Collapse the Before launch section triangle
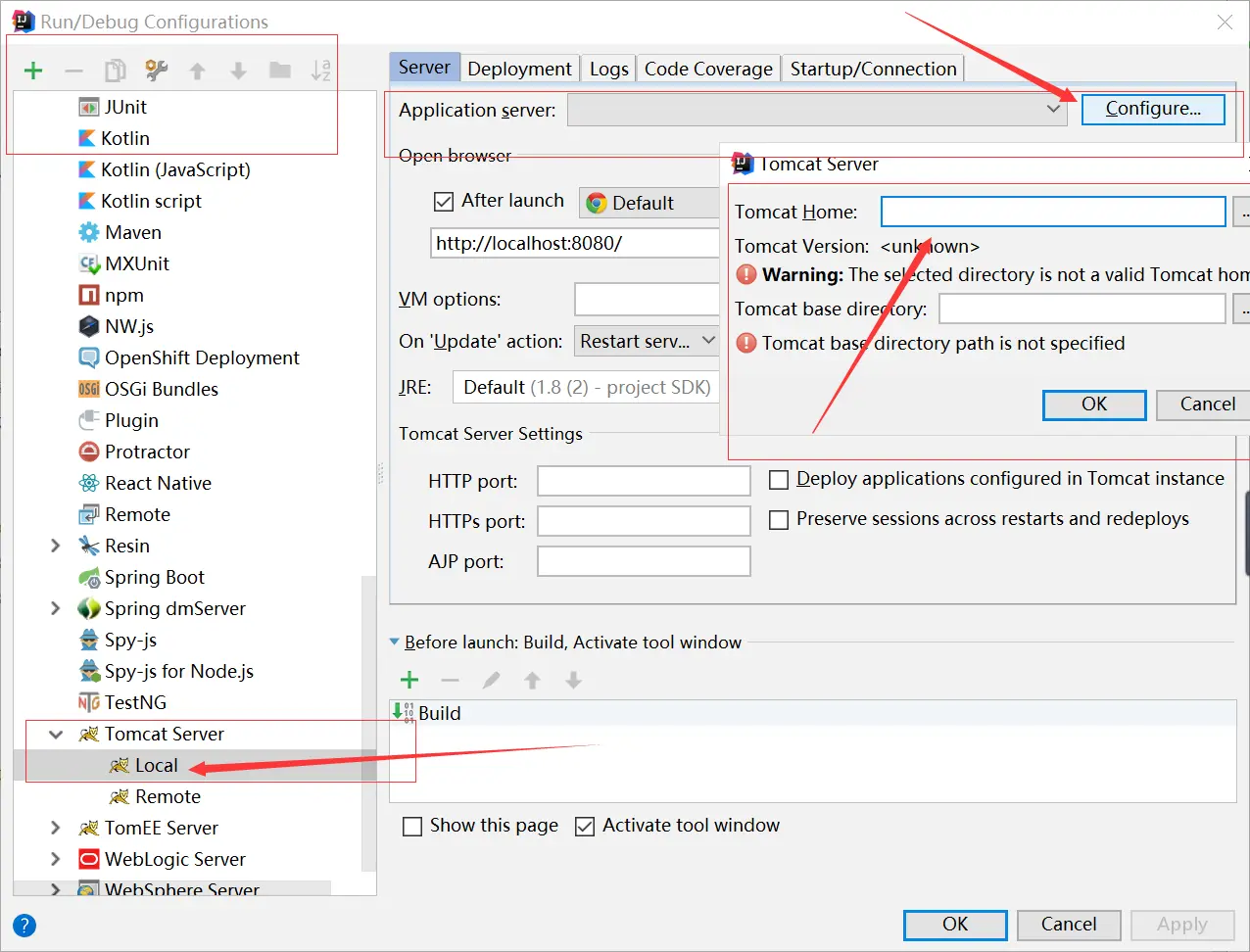The height and width of the screenshot is (952, 1250). pyautogui.click(x=395, y=643)
